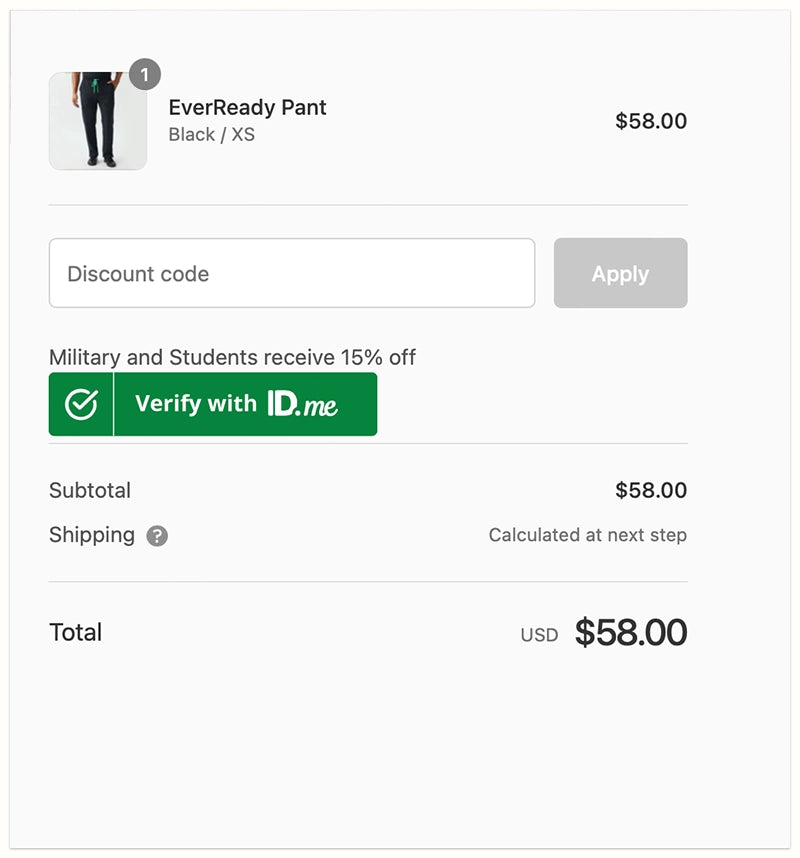
Task: Click the Verify with ID.me button
Action: [x=213, y=404]
